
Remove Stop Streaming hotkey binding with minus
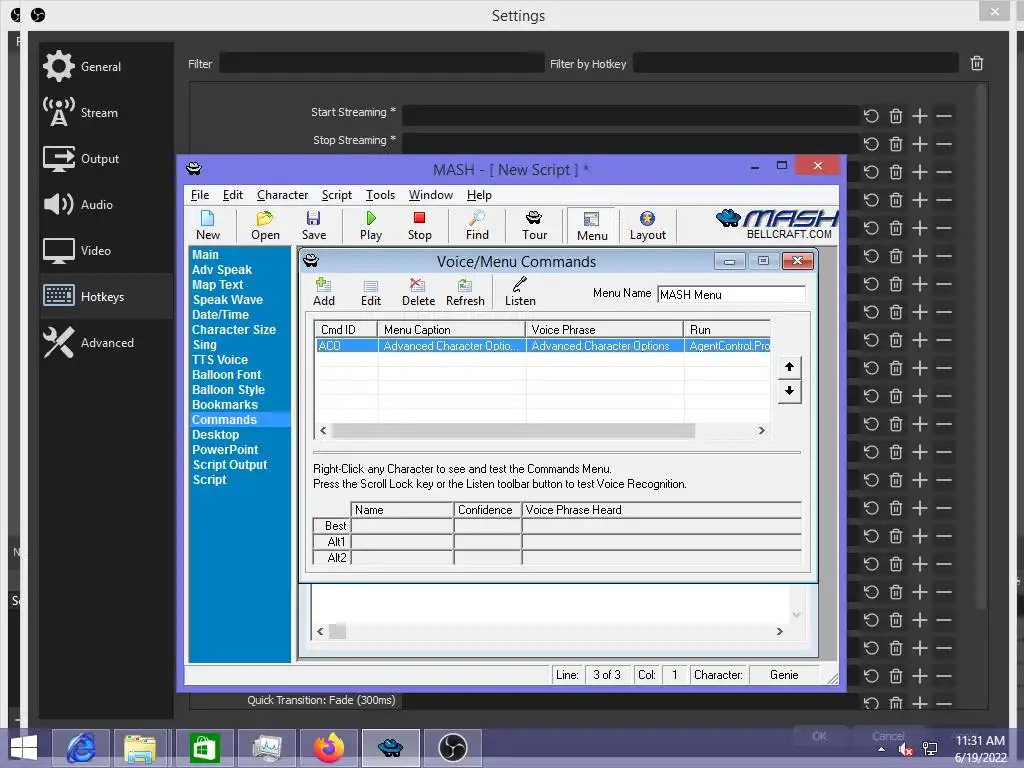[944, 144]
